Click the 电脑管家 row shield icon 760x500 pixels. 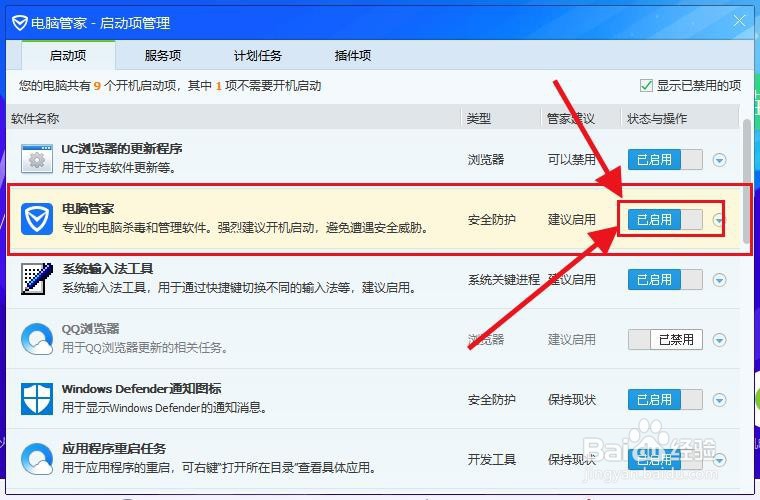pyautogui.click(x=37, y=219)
